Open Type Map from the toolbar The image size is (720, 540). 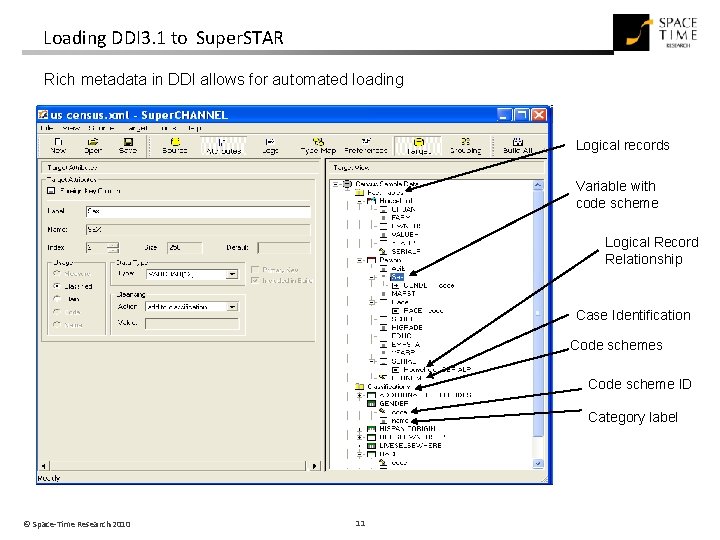pos(318,145)
